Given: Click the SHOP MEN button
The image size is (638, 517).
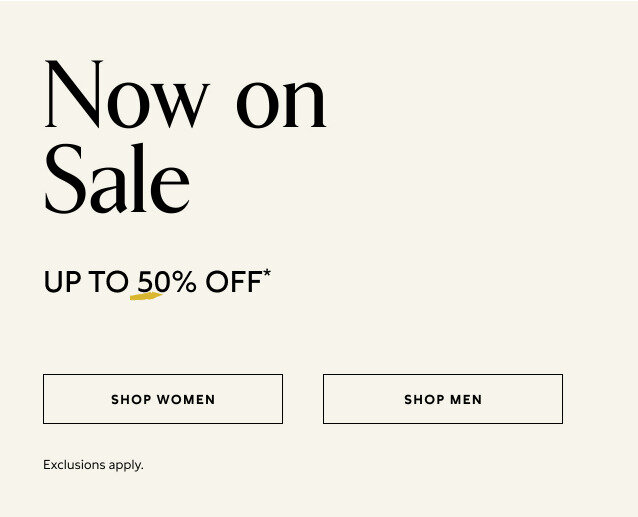Looking at the screenshot, I should pos(443,399).
